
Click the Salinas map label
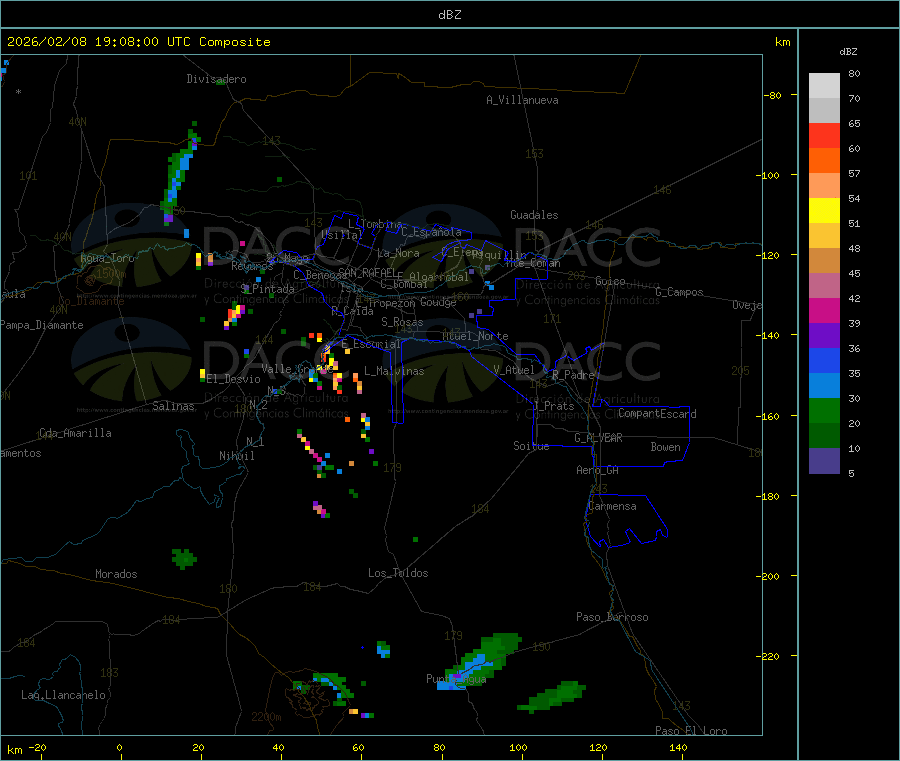pos(173,406)
